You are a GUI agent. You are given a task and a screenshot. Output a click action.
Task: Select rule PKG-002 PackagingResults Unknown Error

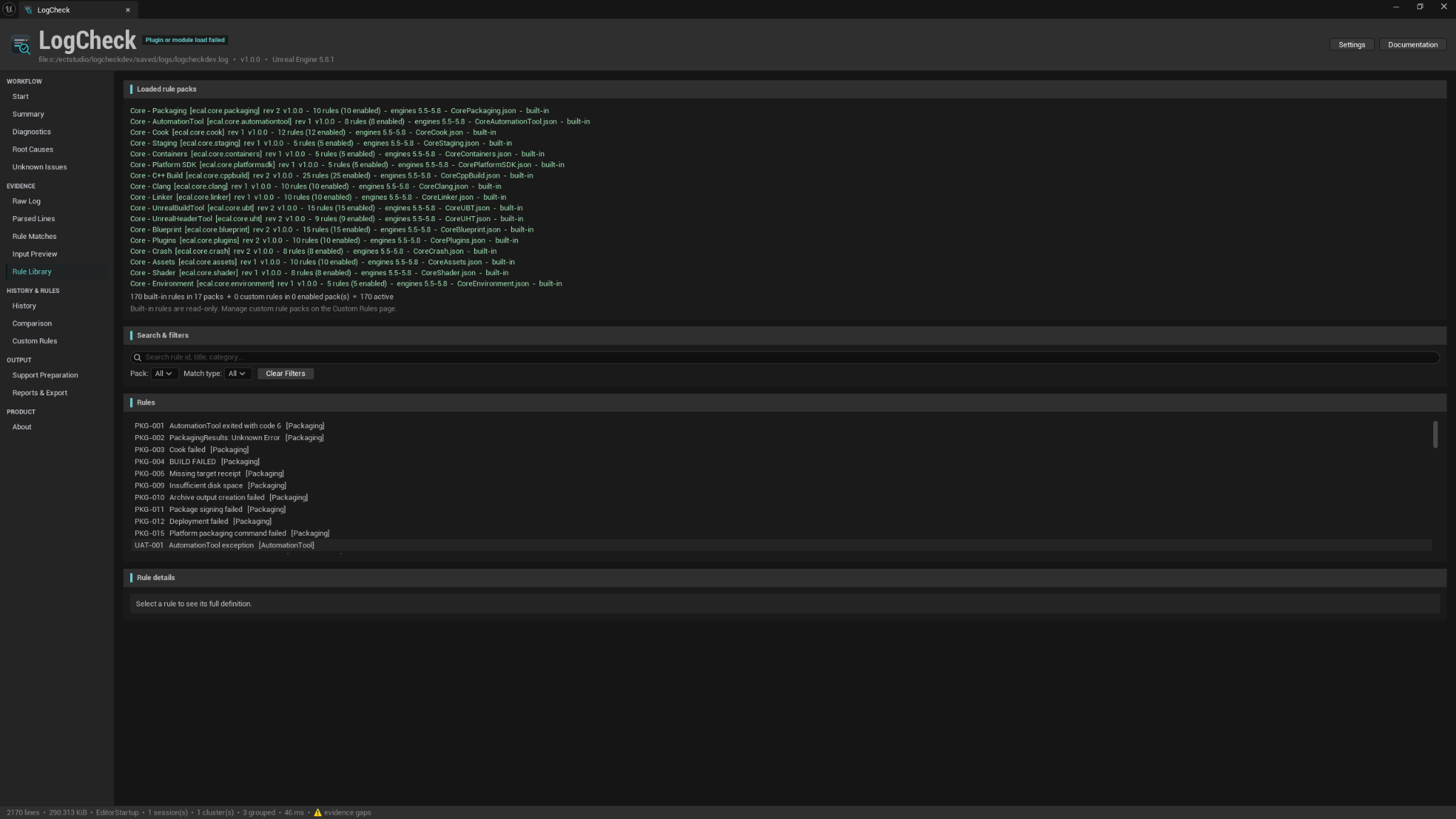click(781, 438)
